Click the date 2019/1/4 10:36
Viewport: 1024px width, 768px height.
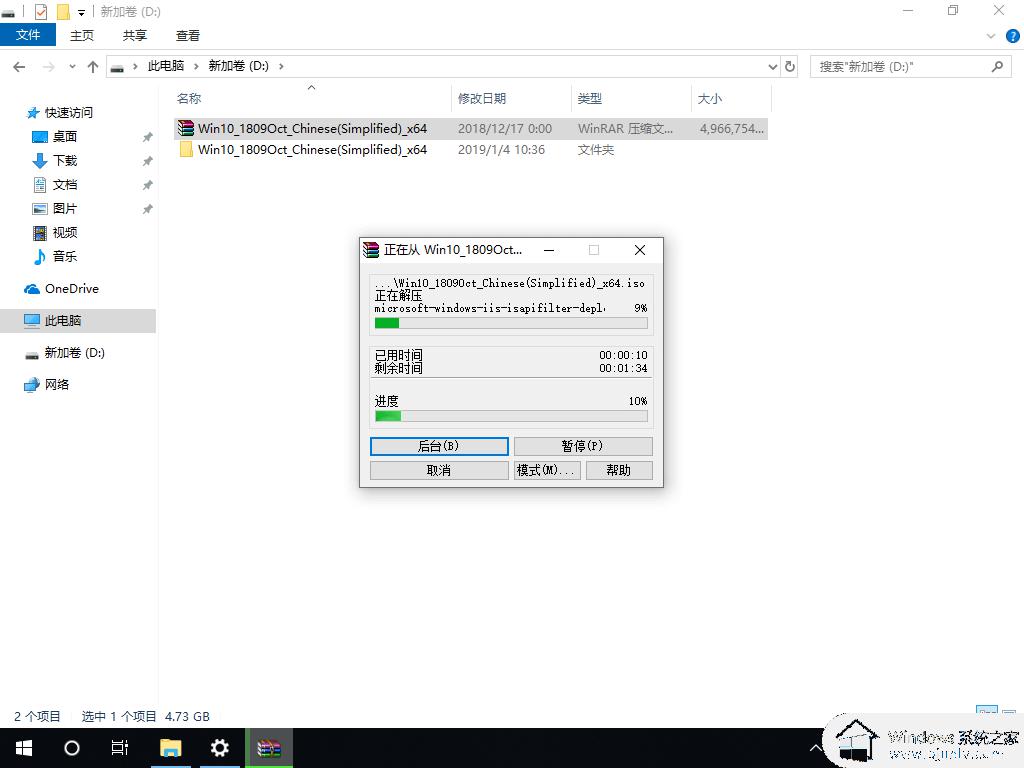tap(502, 150)
